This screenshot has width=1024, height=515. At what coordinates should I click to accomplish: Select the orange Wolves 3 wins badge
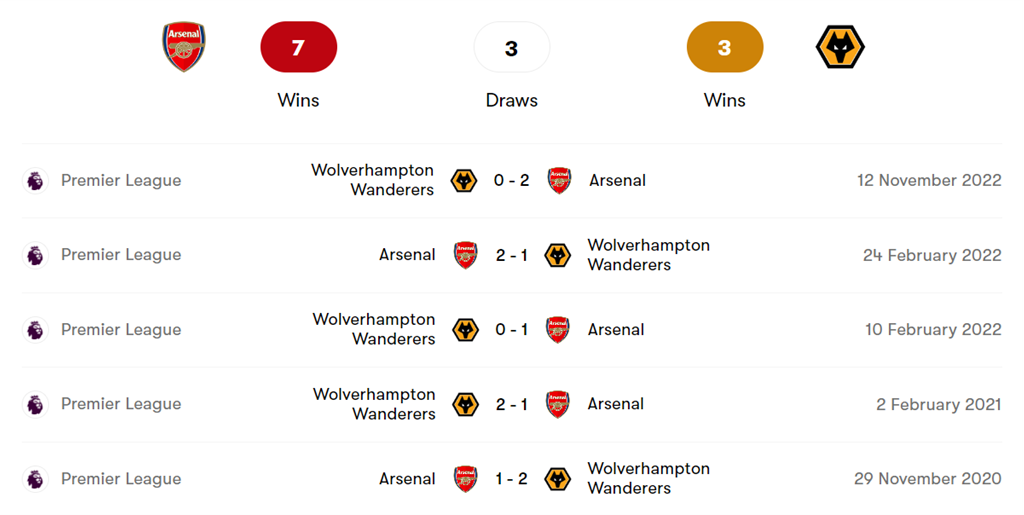pos(725,47)
